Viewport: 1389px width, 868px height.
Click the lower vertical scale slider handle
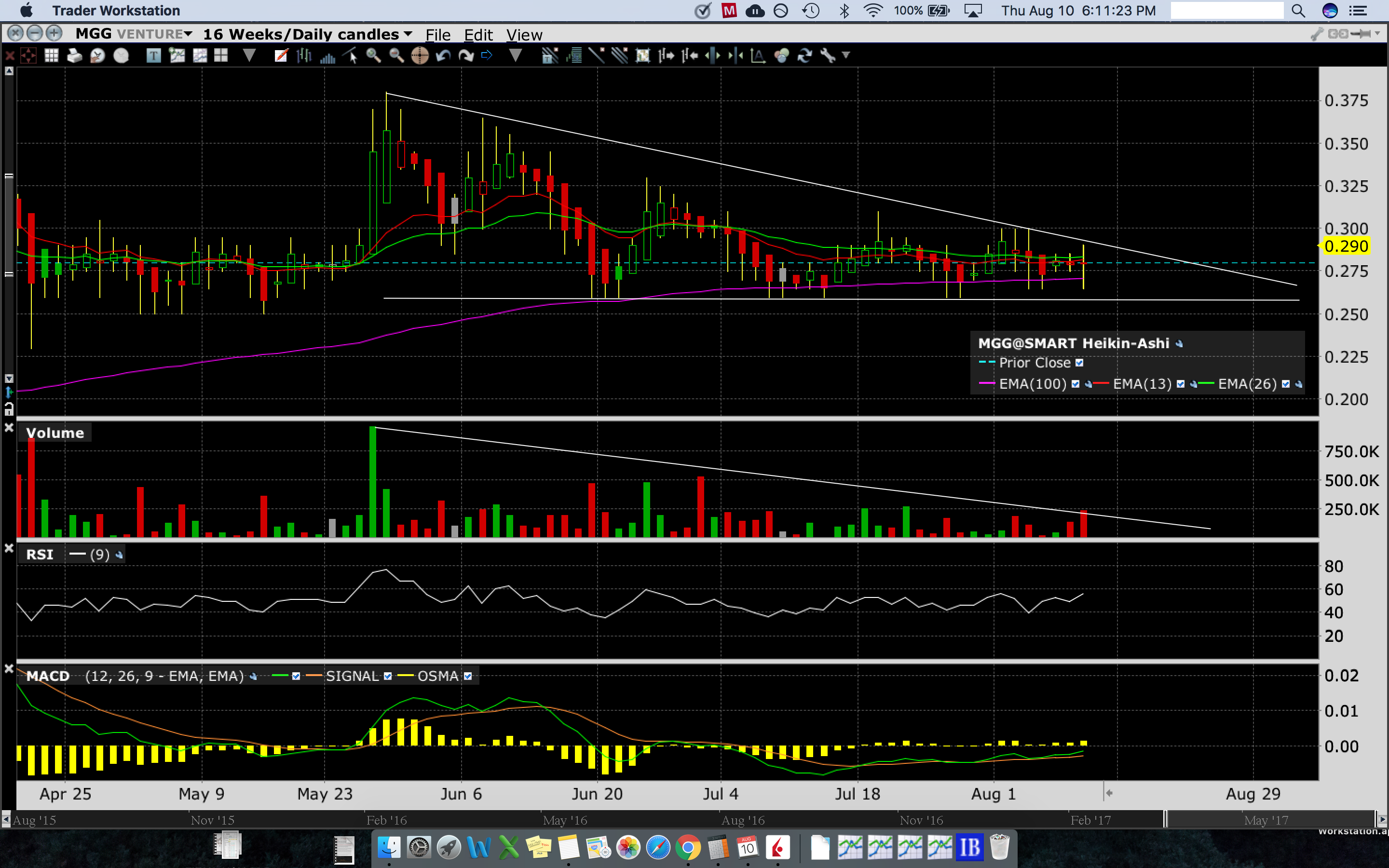coord(9,274)
